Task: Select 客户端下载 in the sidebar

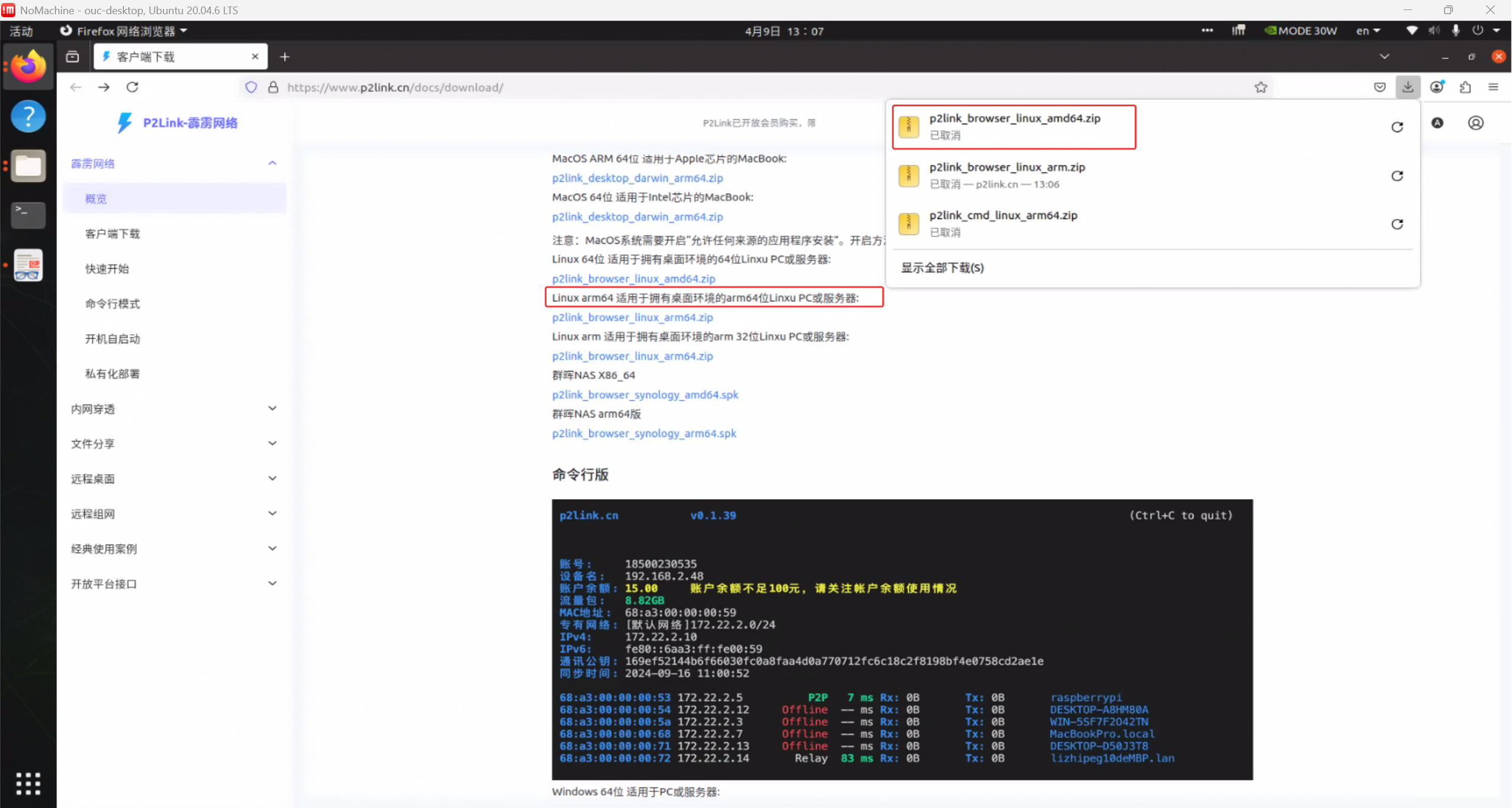Action: [112, 234]
